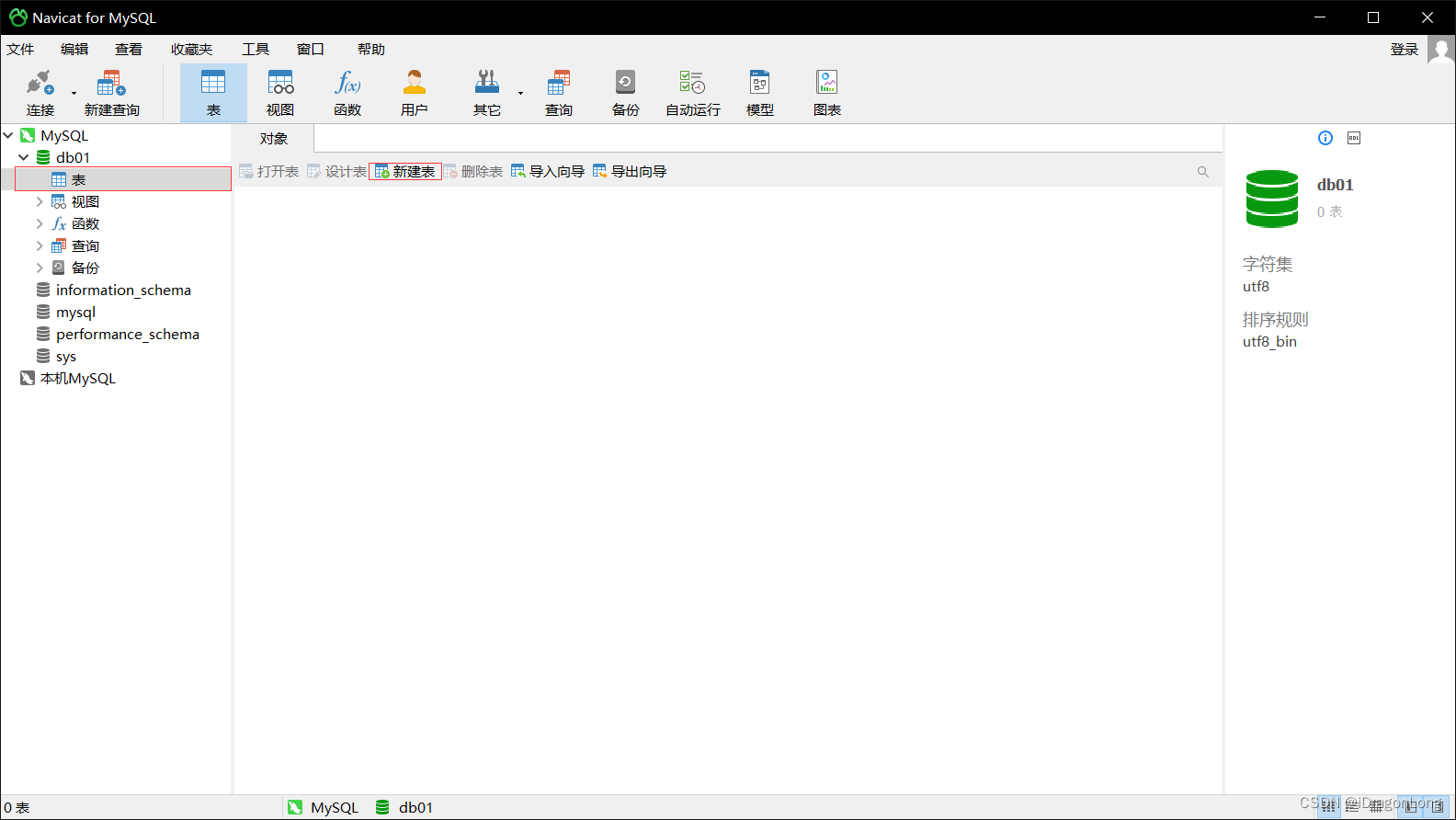Open the 用户 (User) toolbar icon
Screen dimensions: 1456x820
pos(415,92)
